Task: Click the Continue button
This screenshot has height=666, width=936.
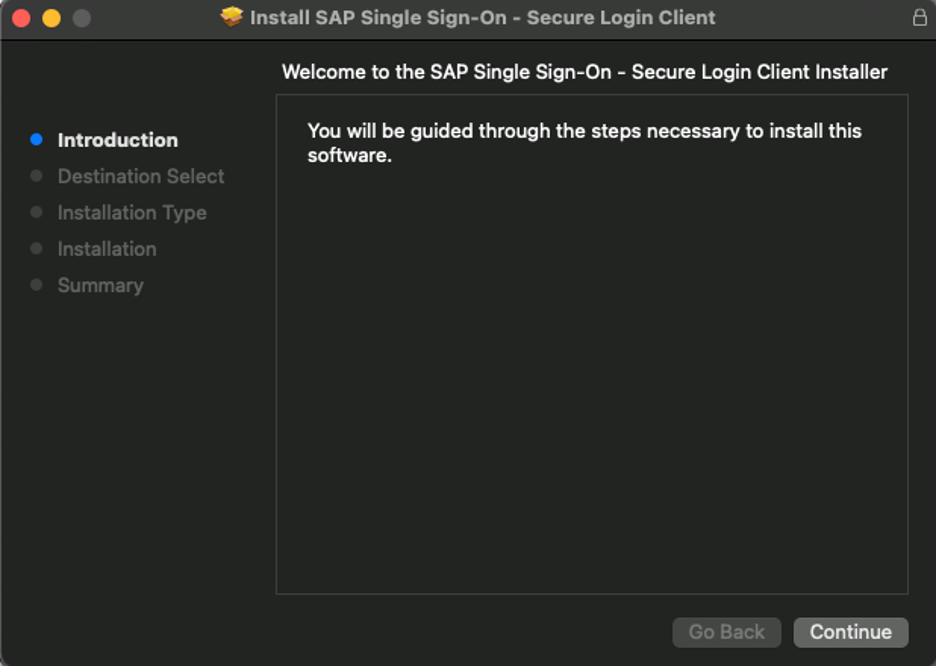Action: (x=851, y=632)
